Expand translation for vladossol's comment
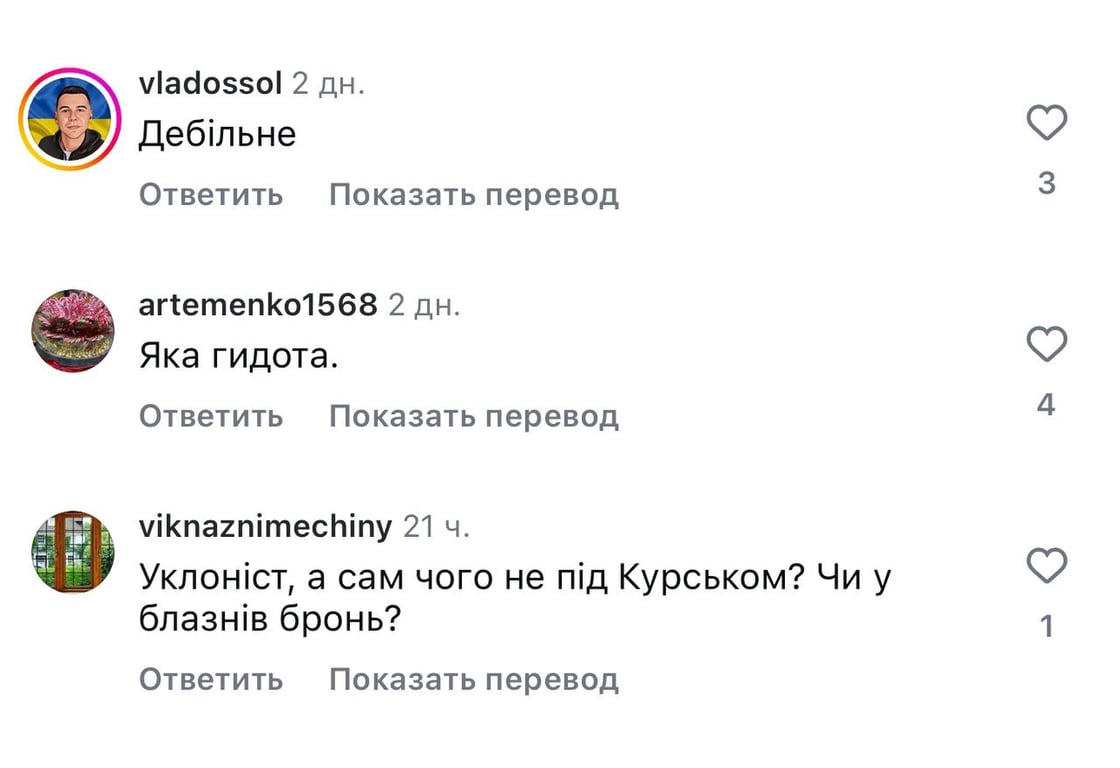Image resolution: width=1120 pixels, height=768 pixels. tap(476, 195)
